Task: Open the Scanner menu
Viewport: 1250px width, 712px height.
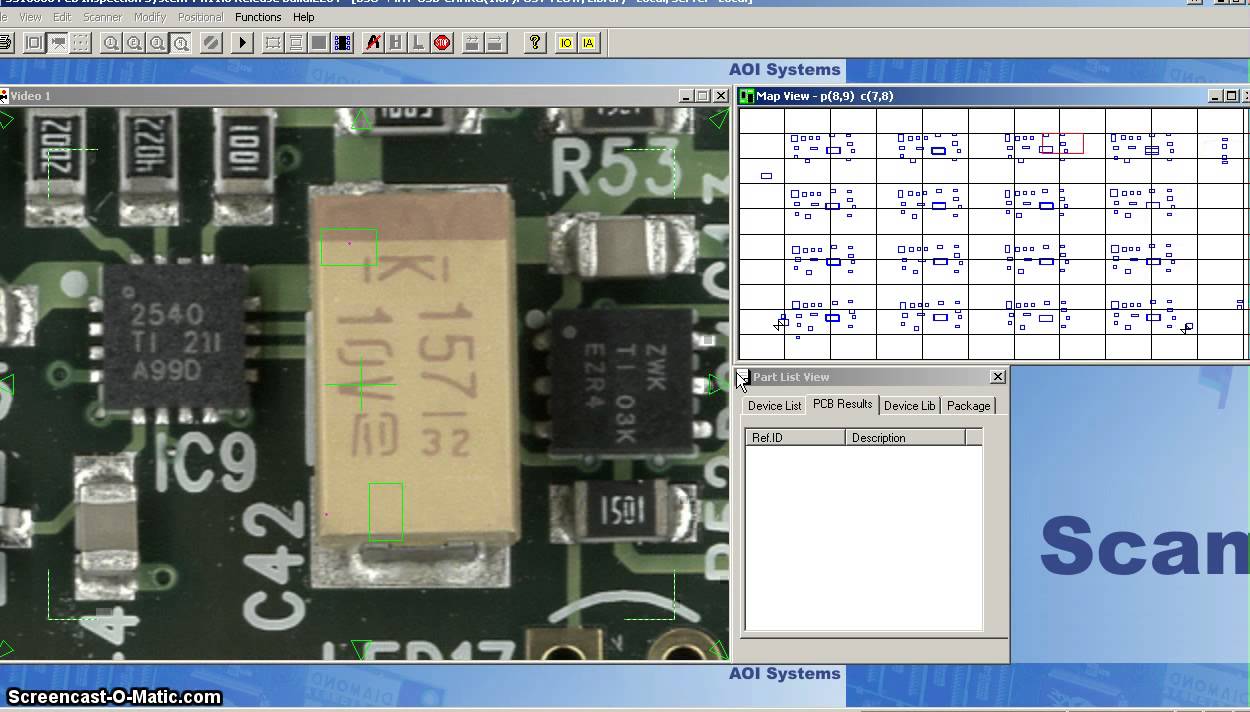Action: pyautogui.click(x=103, y=17)
